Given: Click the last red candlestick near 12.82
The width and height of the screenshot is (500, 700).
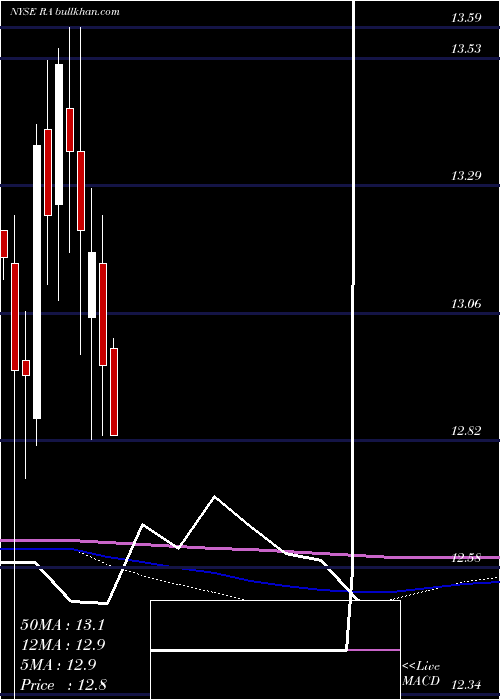Looking at the screenshot, I should click(x=114, y=392).
